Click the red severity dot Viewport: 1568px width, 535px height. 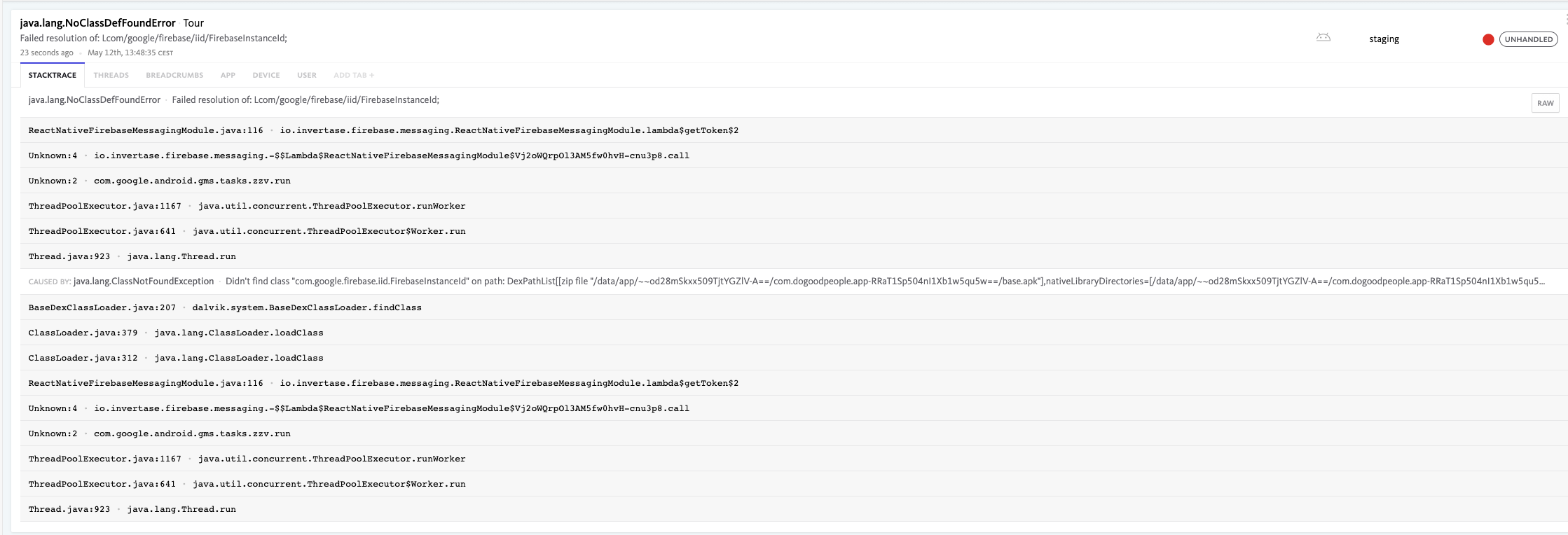click(x=1488, y=39)
